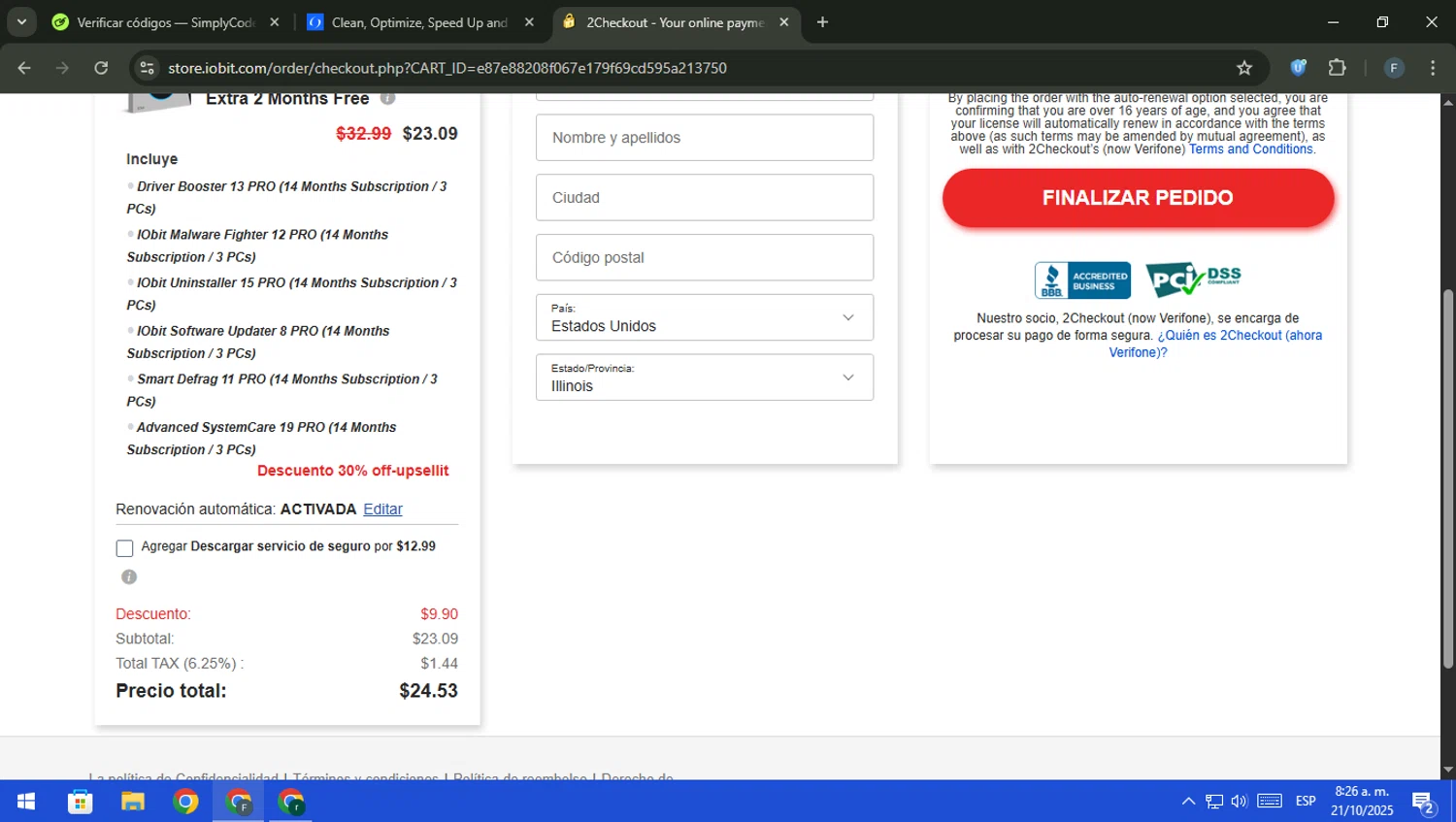
Task: Open Chrome three-dot menu
Action: 1433,68
